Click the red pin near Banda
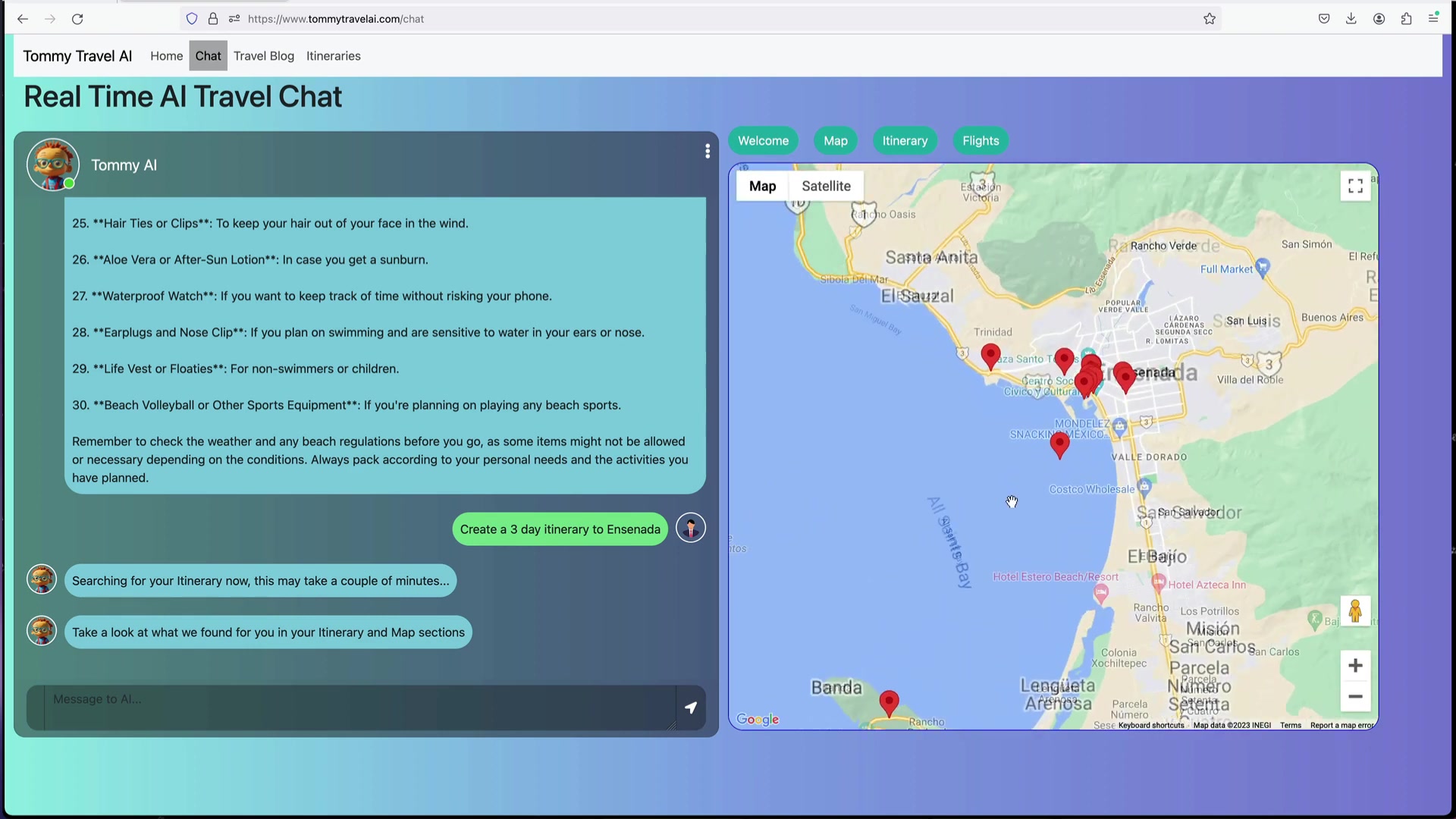The width and height of the screenshot is (1456, 819). coord(889,704)
